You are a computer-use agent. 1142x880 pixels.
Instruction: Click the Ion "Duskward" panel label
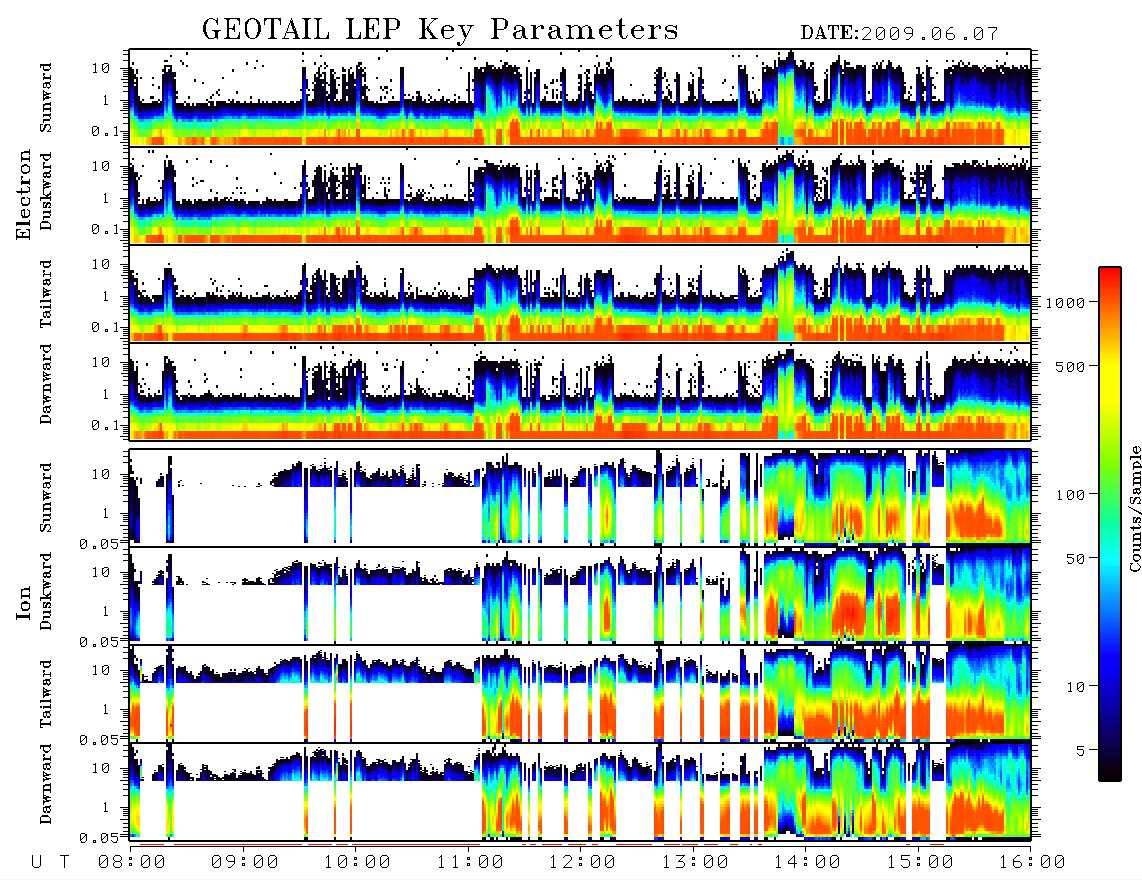46,592
